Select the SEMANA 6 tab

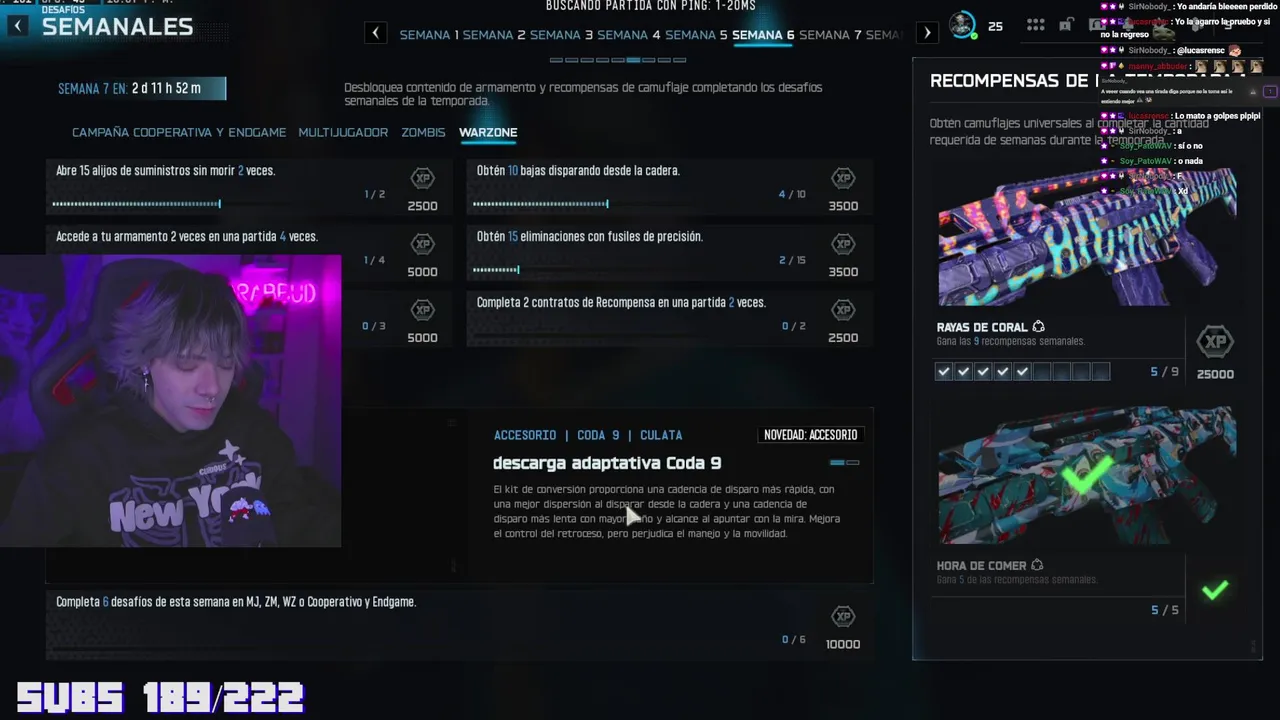[x=763, y=35]
